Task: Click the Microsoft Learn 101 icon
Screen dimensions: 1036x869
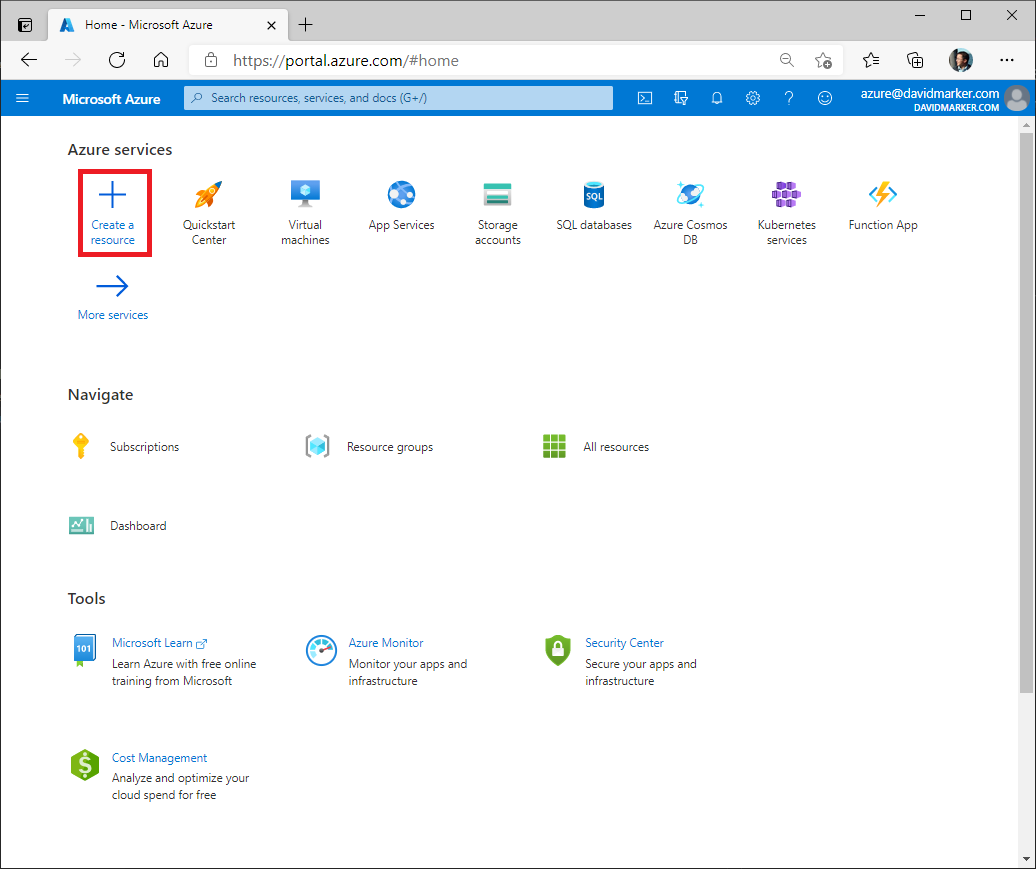Action: click(84, 650)
